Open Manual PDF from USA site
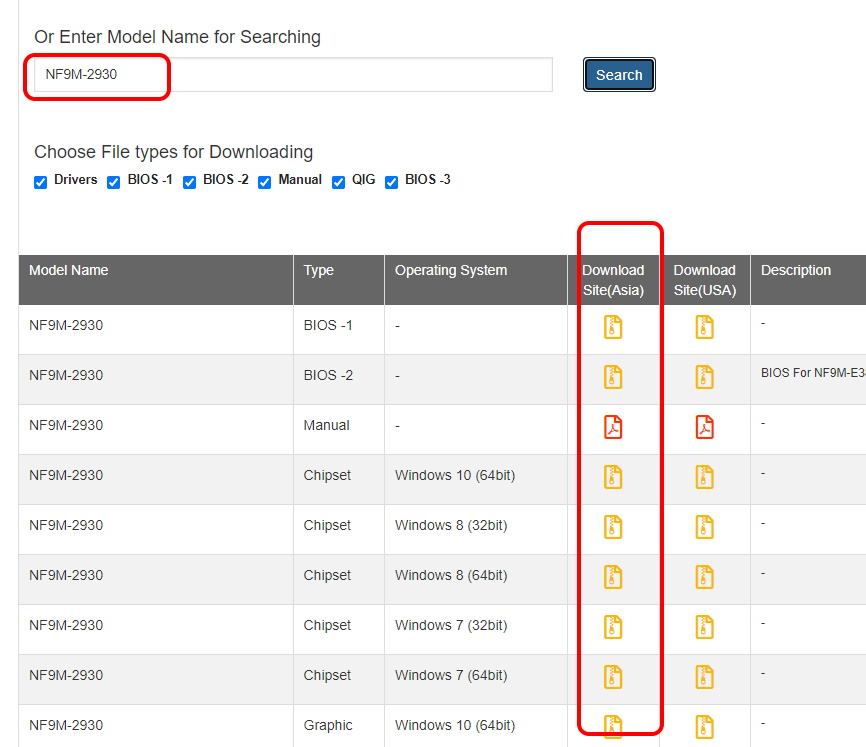The height and width of the screenshot is (747, 866). click(x=705, y=427)
